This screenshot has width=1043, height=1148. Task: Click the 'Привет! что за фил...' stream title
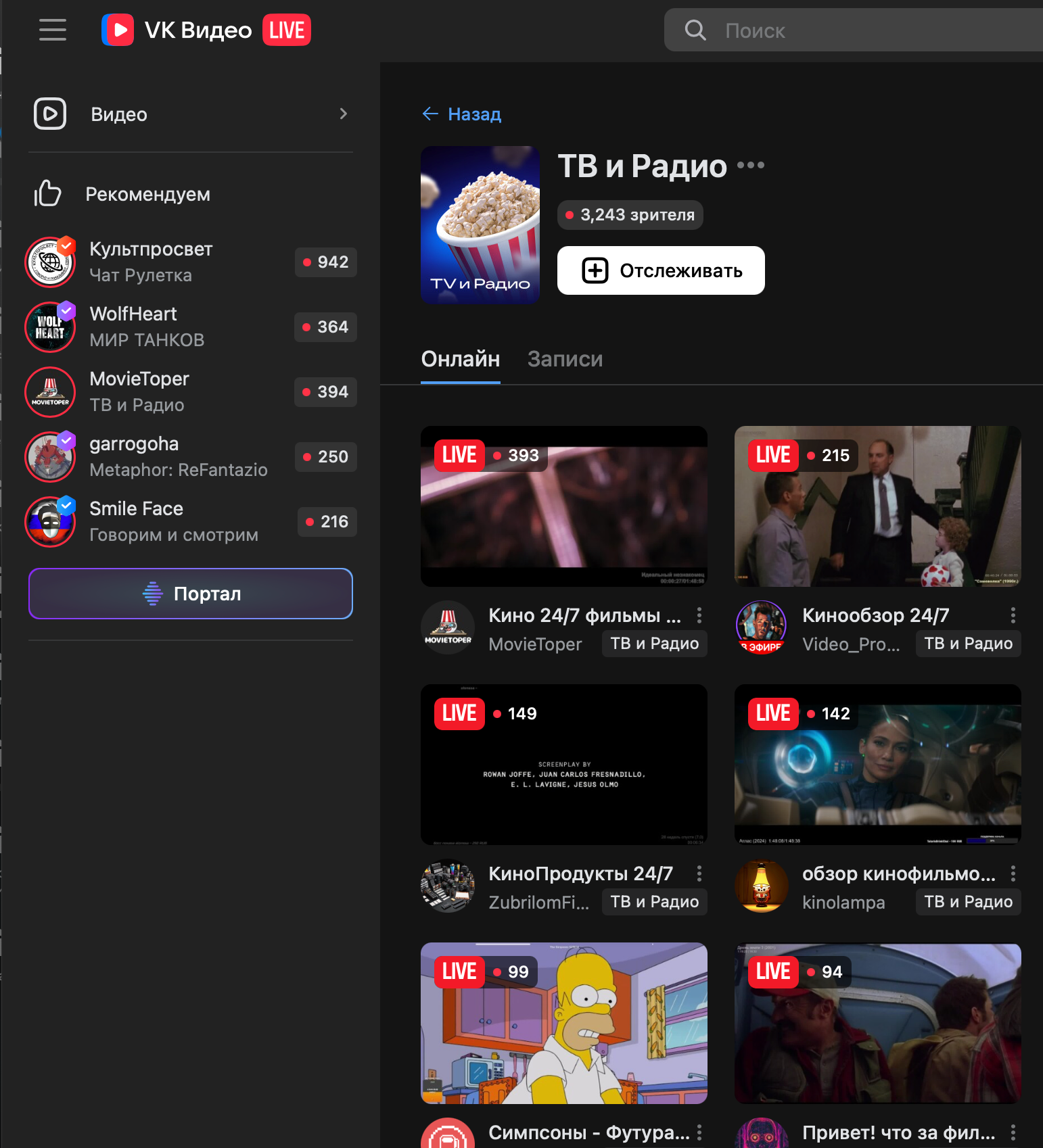(899, 1132)
